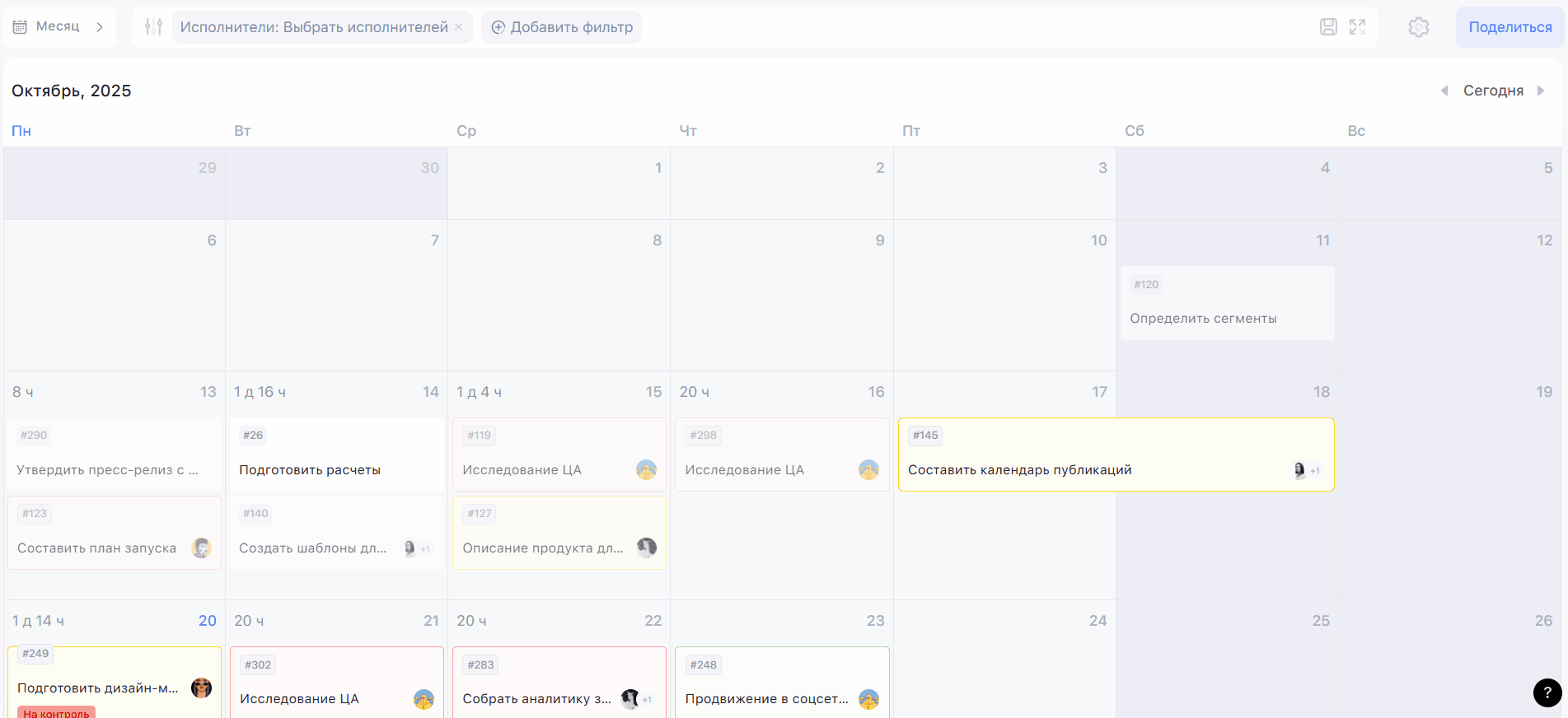
Task: Open the settings gear icon
Action: 1418,27
